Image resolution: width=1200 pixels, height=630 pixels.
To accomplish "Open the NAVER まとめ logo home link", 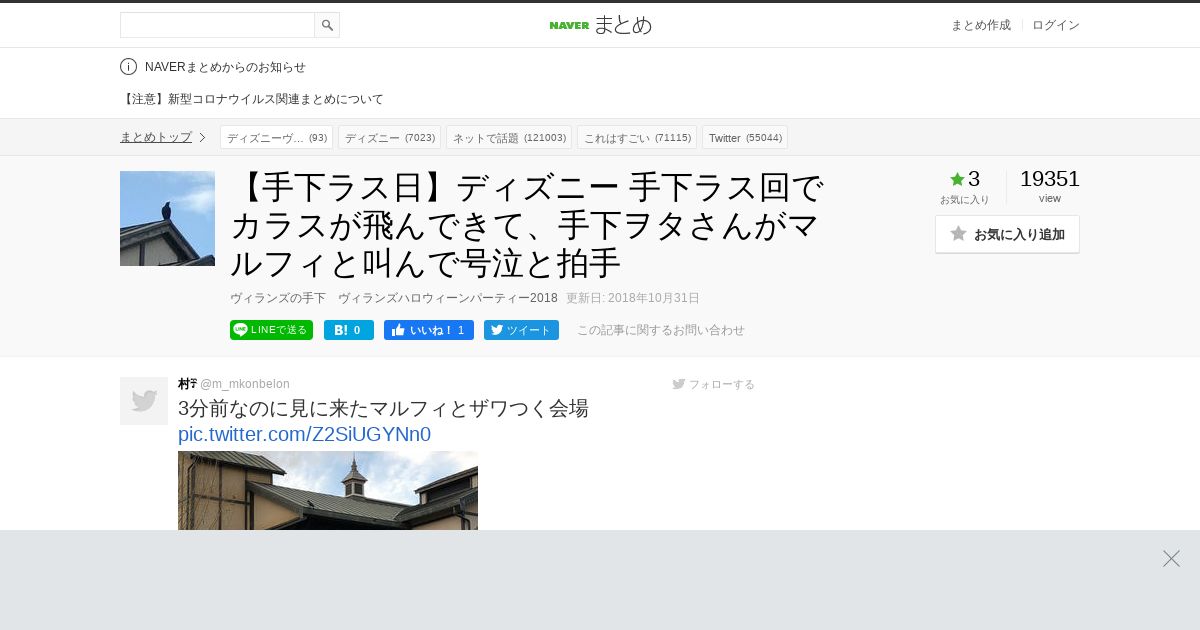I will [600, 25].
